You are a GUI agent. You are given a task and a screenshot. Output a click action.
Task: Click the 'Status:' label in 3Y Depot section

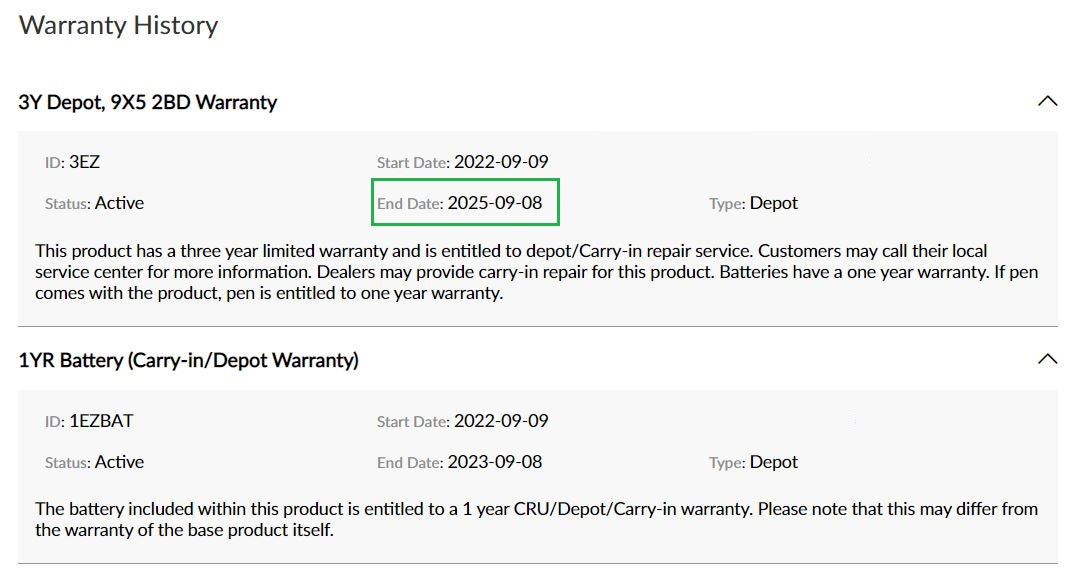pos(68,203)
